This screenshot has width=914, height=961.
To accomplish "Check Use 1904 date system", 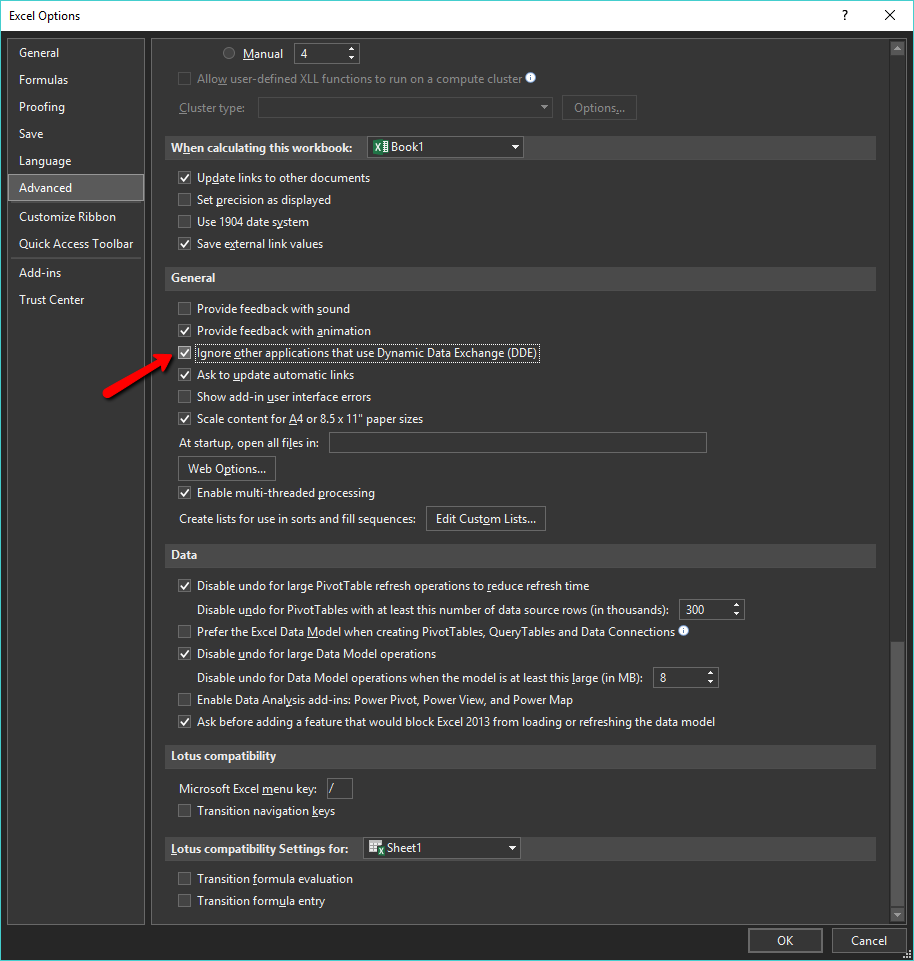I will (184, 222).
